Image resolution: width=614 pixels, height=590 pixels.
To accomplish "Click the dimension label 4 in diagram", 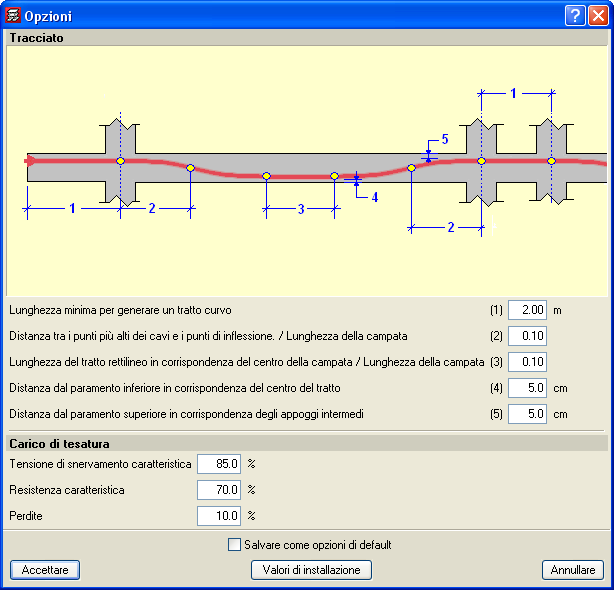I will 375,197.
